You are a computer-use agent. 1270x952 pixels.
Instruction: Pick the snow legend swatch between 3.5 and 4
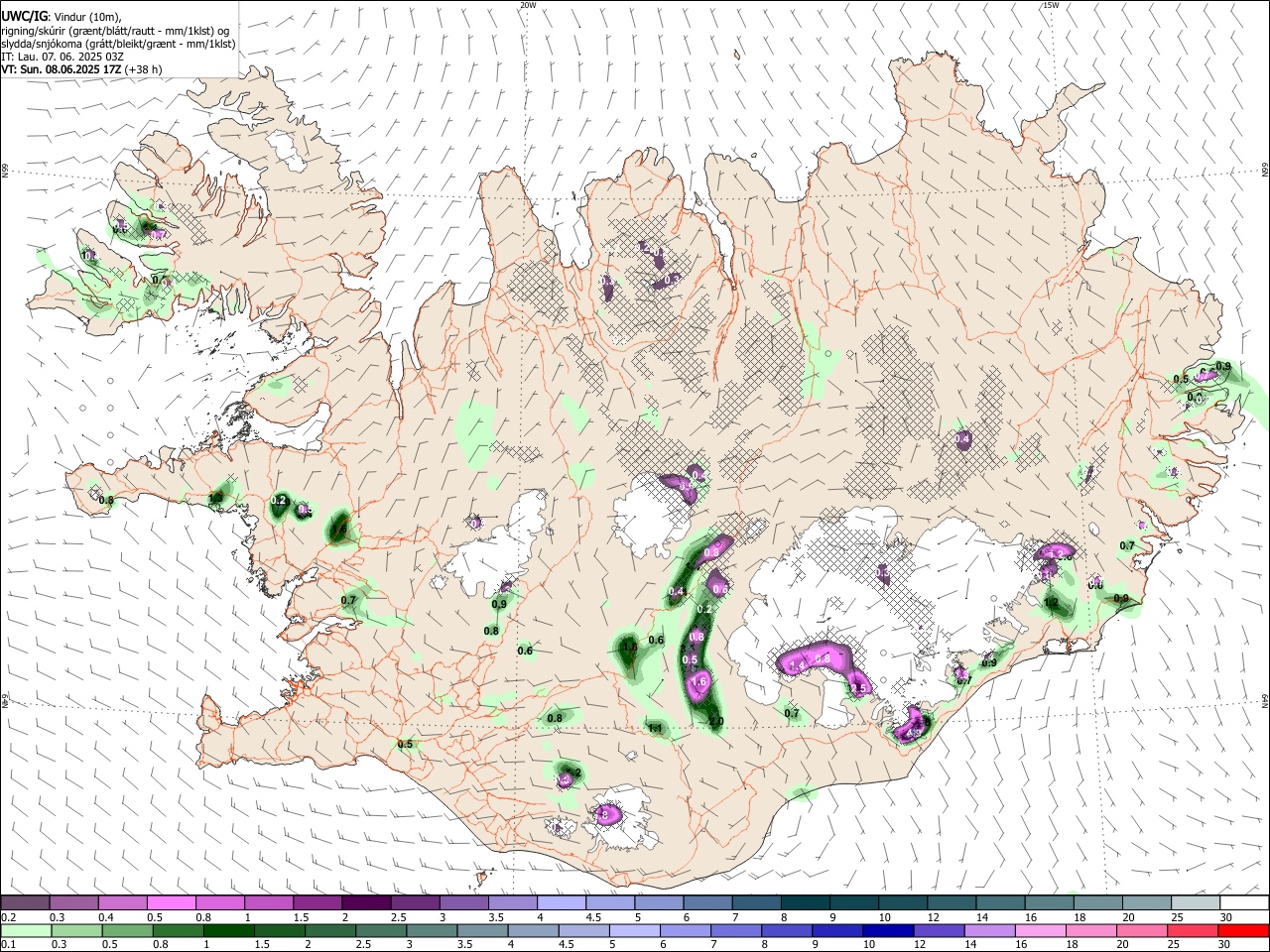point(512,903)
